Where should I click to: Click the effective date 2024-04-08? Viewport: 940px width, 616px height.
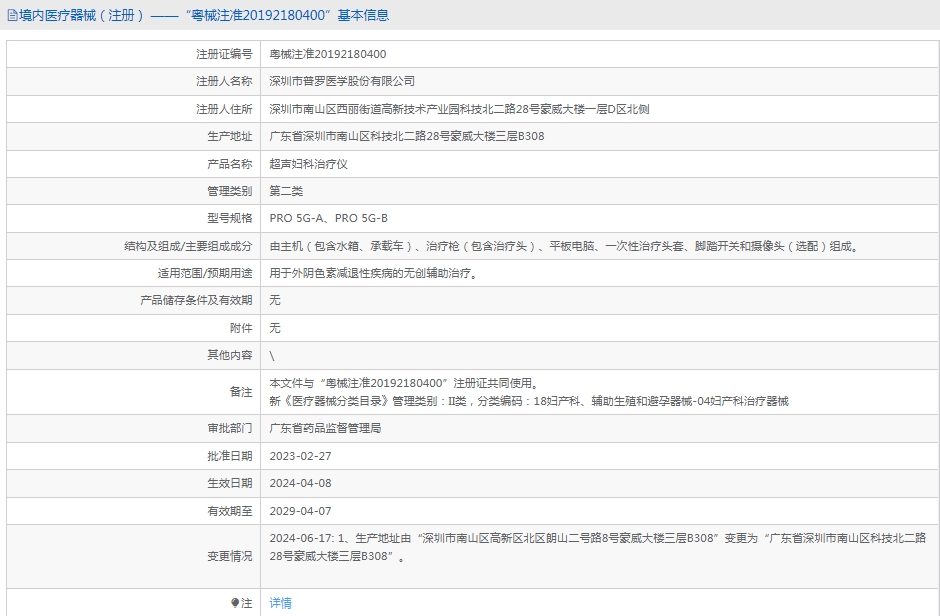coord(298,483)
